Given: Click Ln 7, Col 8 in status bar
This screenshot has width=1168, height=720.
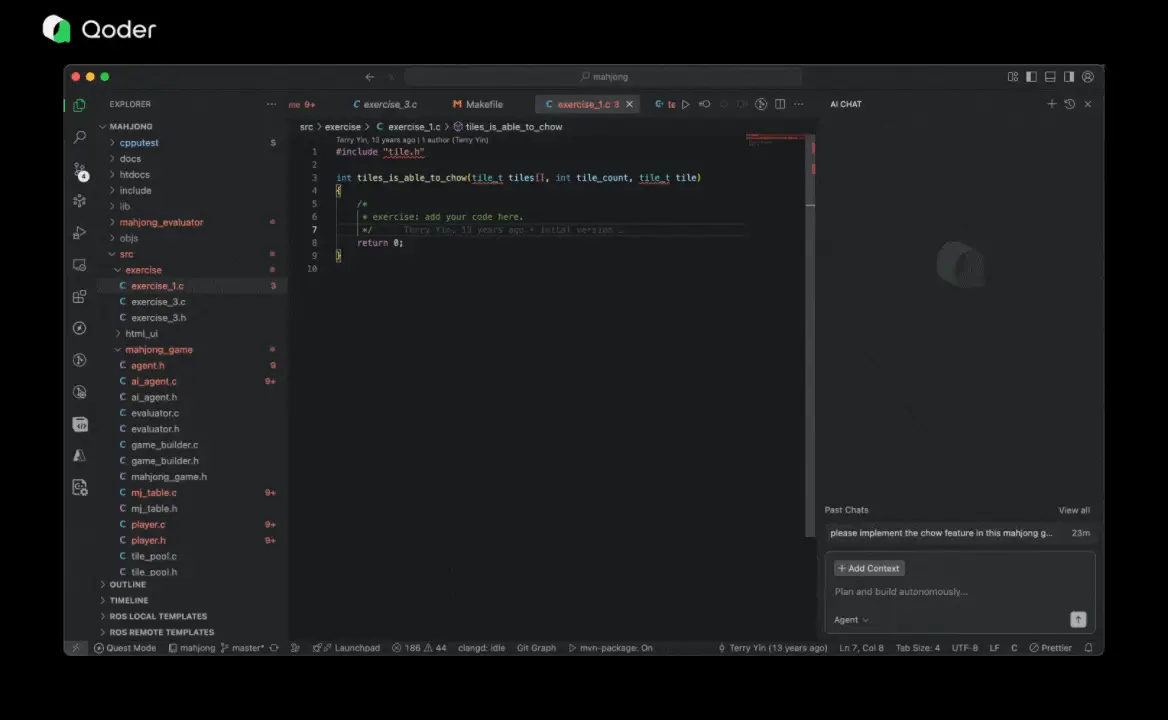Looking at the screenshot, I should click(x=861, y=648).
